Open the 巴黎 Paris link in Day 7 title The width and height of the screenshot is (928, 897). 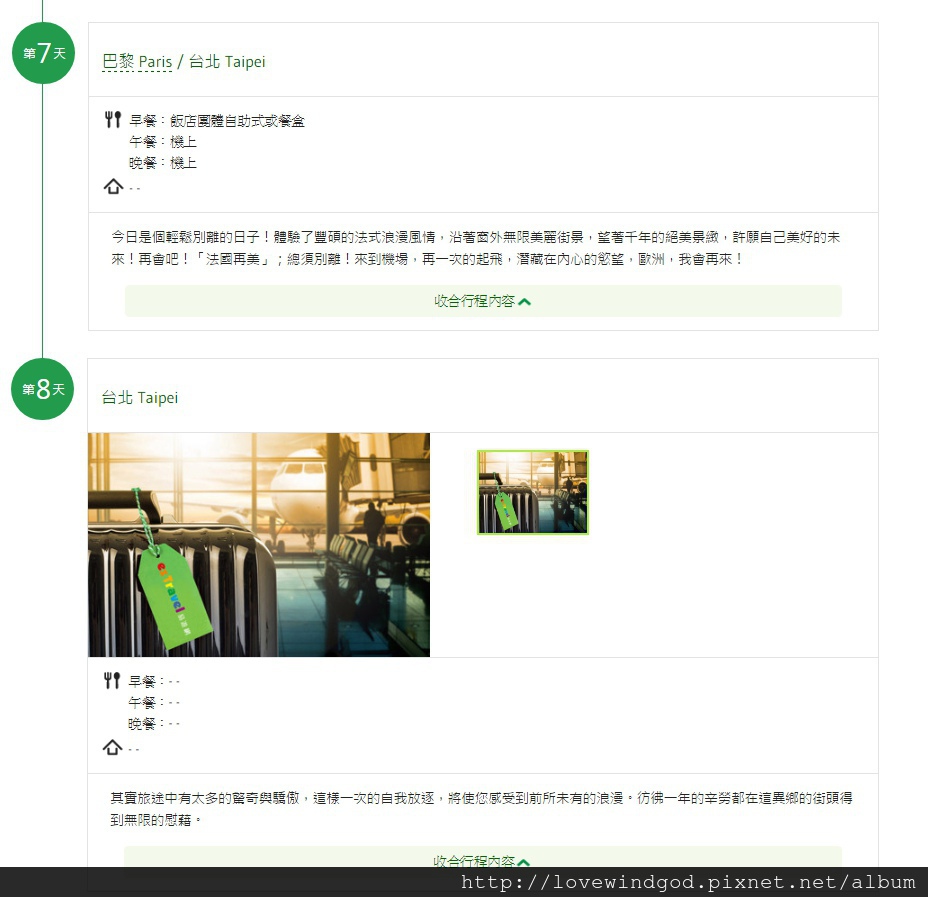click(137, 62)
